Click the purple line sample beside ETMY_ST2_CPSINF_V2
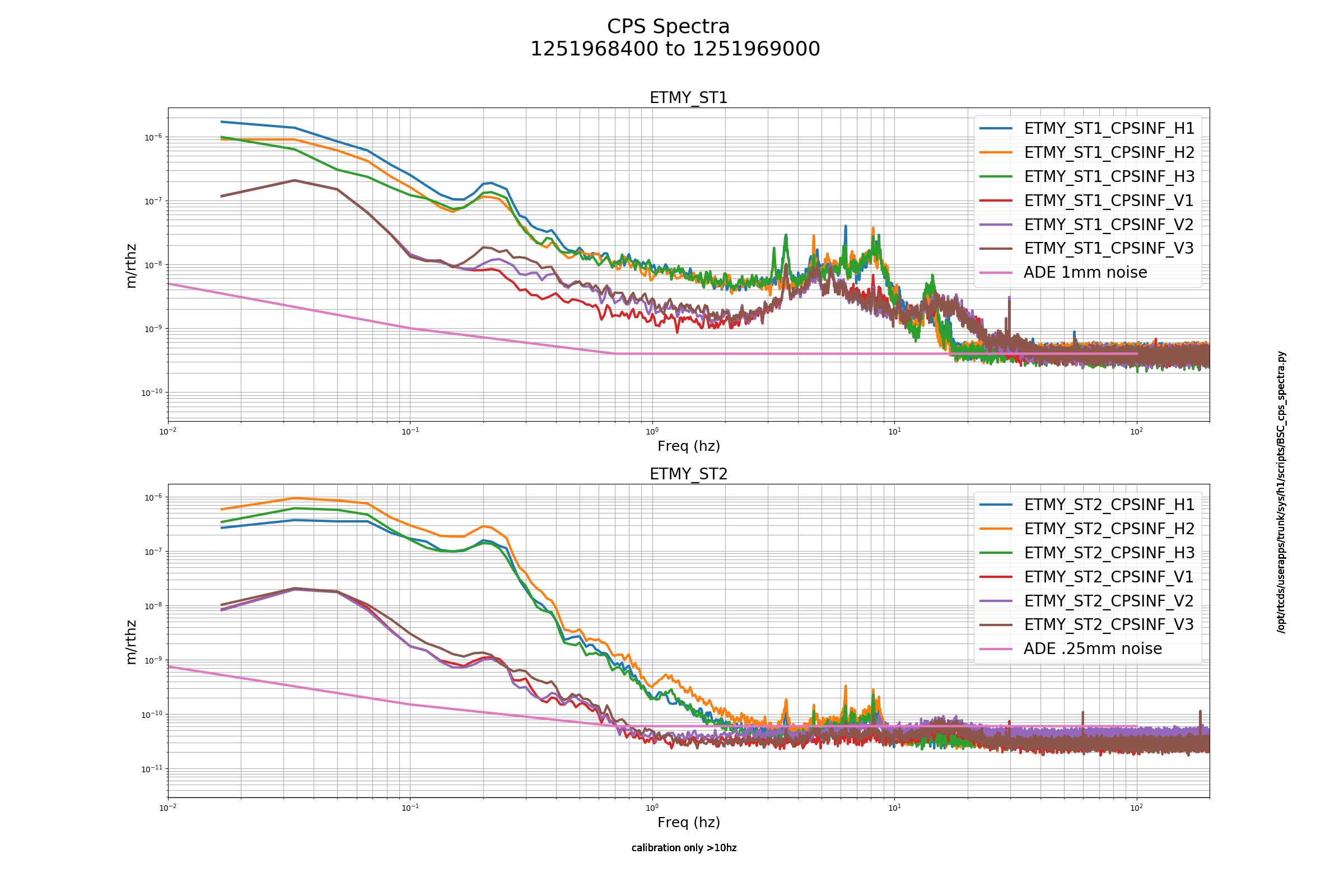This screenshot has width=1344, height=896. [996, 600]
